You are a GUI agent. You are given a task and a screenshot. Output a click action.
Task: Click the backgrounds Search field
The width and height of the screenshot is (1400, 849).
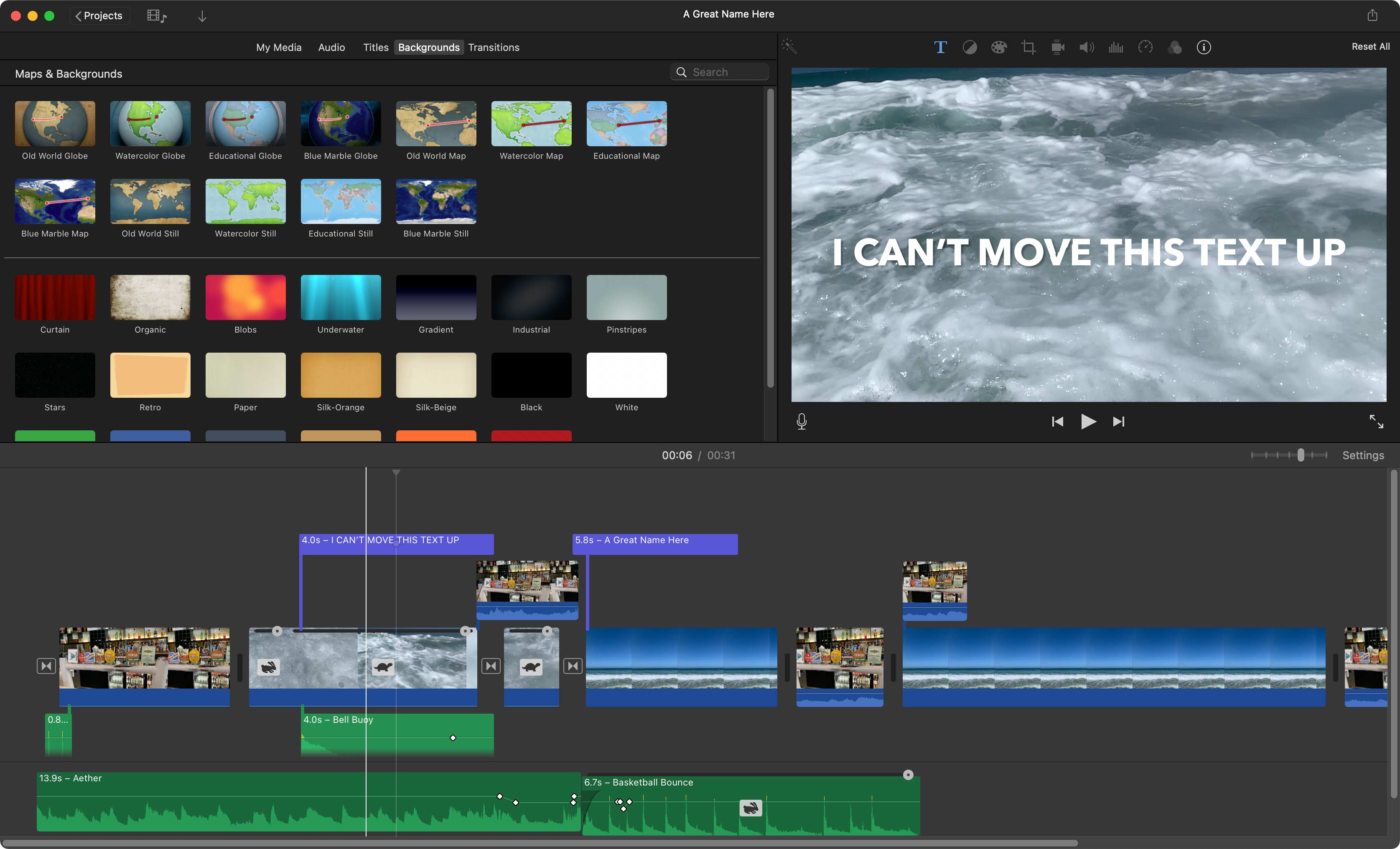pyautogui.click(x=719, y=72)
